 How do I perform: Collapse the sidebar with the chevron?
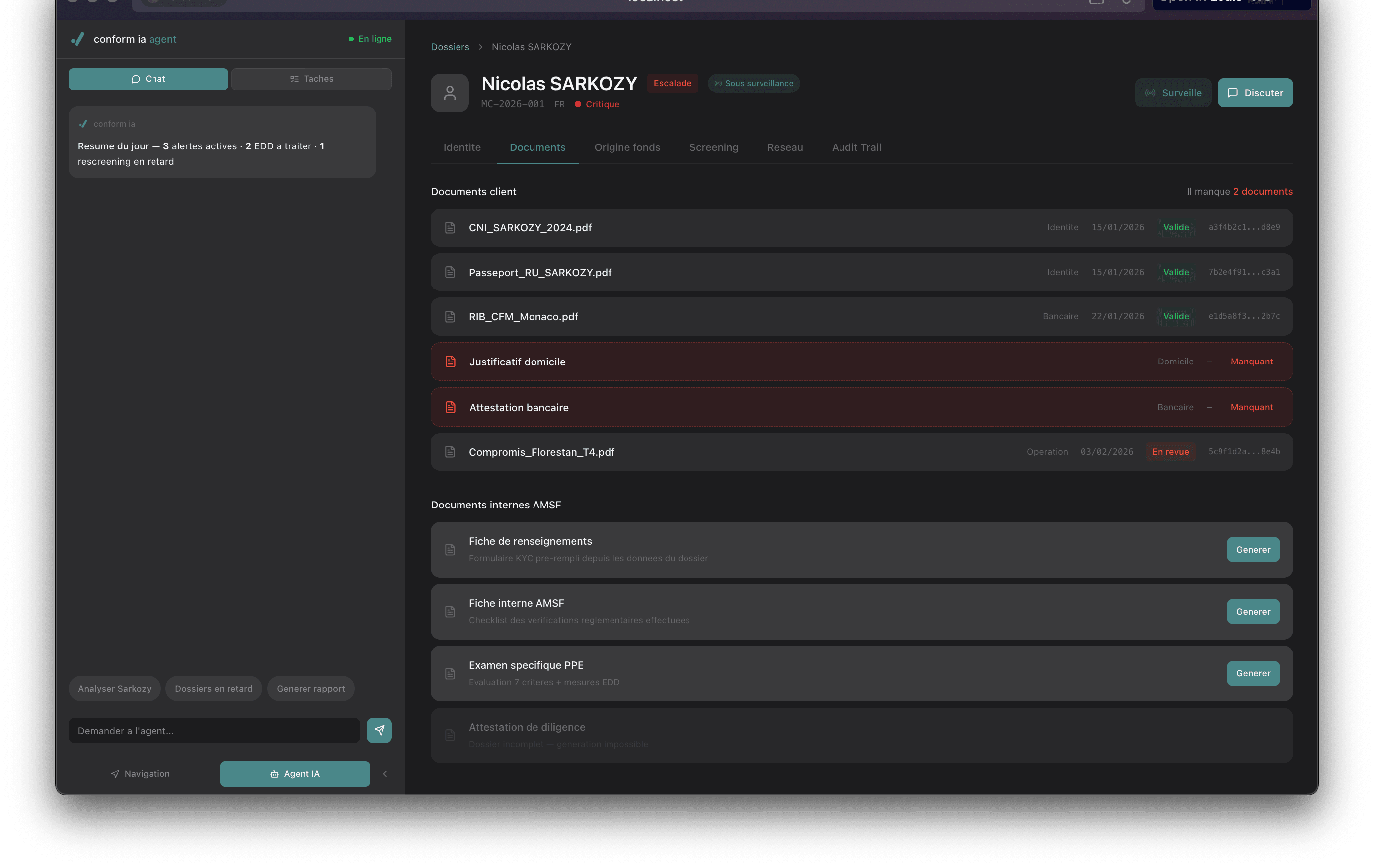click(x=385, y=773)
